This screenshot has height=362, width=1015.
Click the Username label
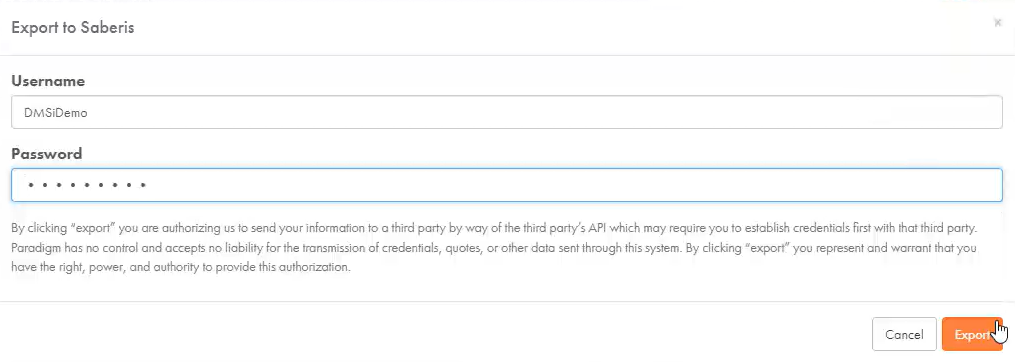pyautogui.click(x=48, y=81)
